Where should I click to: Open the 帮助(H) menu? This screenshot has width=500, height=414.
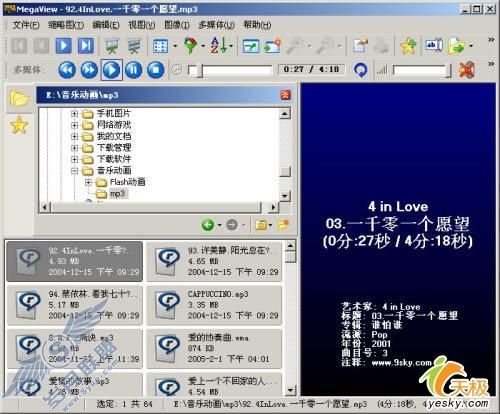(x=257, y=25)
